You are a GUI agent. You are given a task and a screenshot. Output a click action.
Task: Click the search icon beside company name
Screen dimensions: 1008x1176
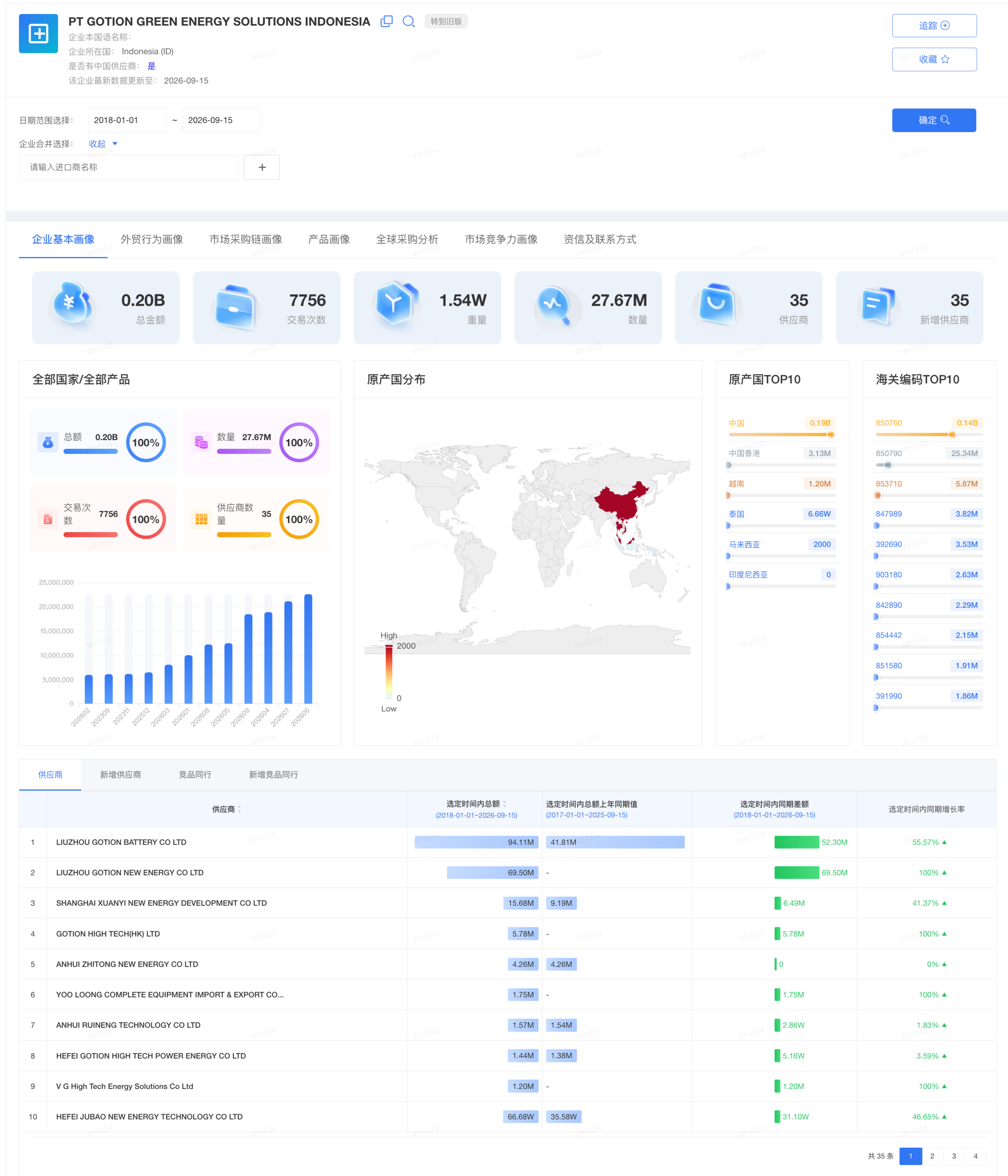[x=408, y=22]
